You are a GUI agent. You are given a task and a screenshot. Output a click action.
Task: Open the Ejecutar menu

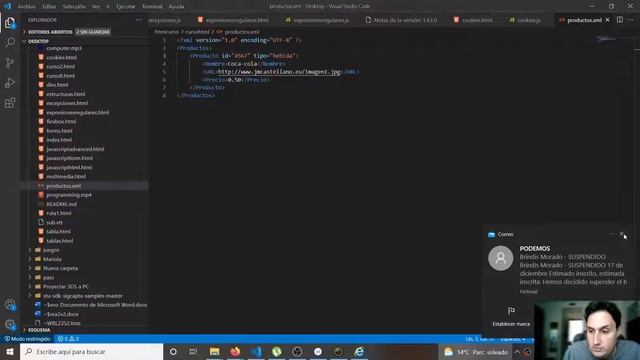(126, 7)
